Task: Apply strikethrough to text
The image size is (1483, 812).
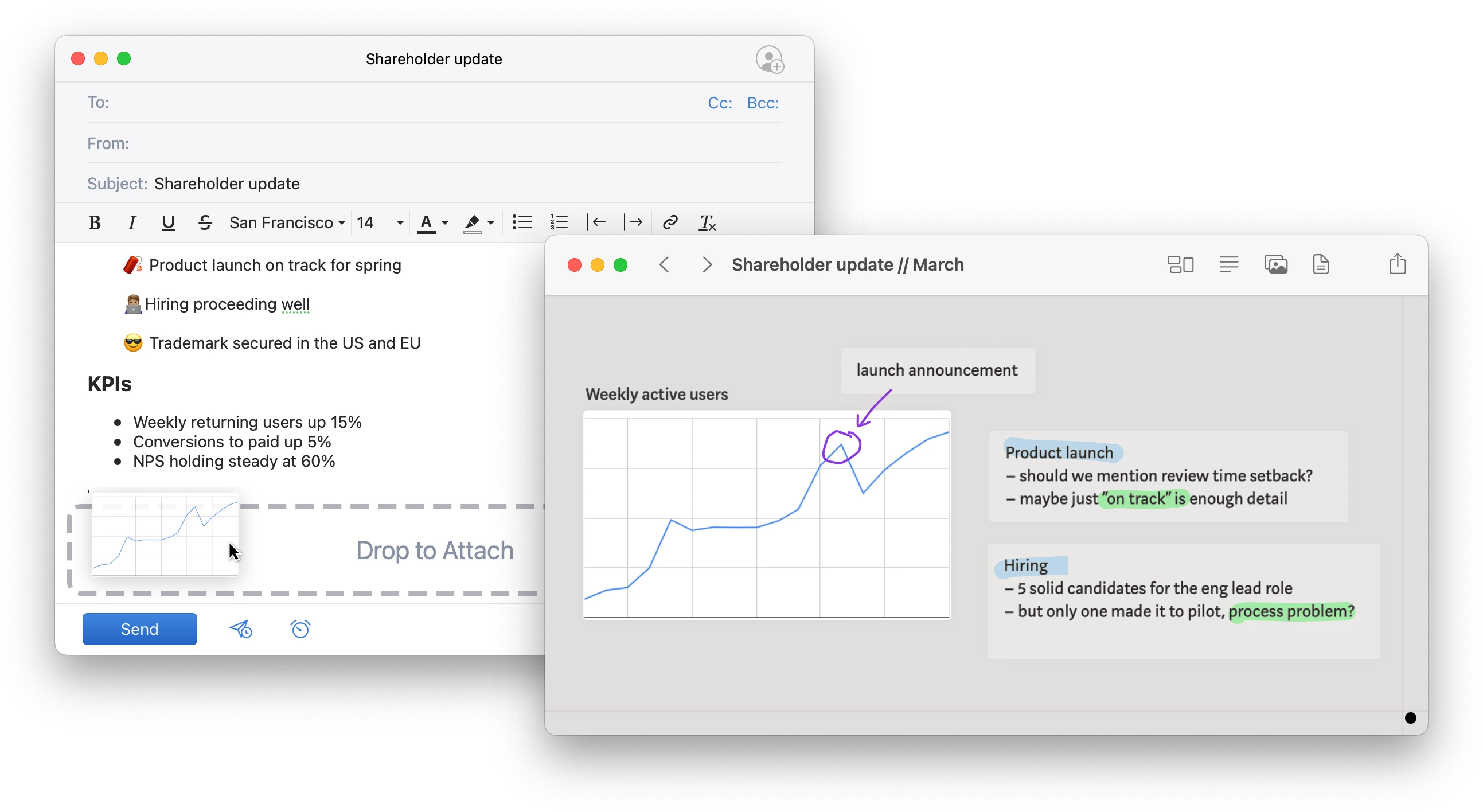Action: coord(205,222)
